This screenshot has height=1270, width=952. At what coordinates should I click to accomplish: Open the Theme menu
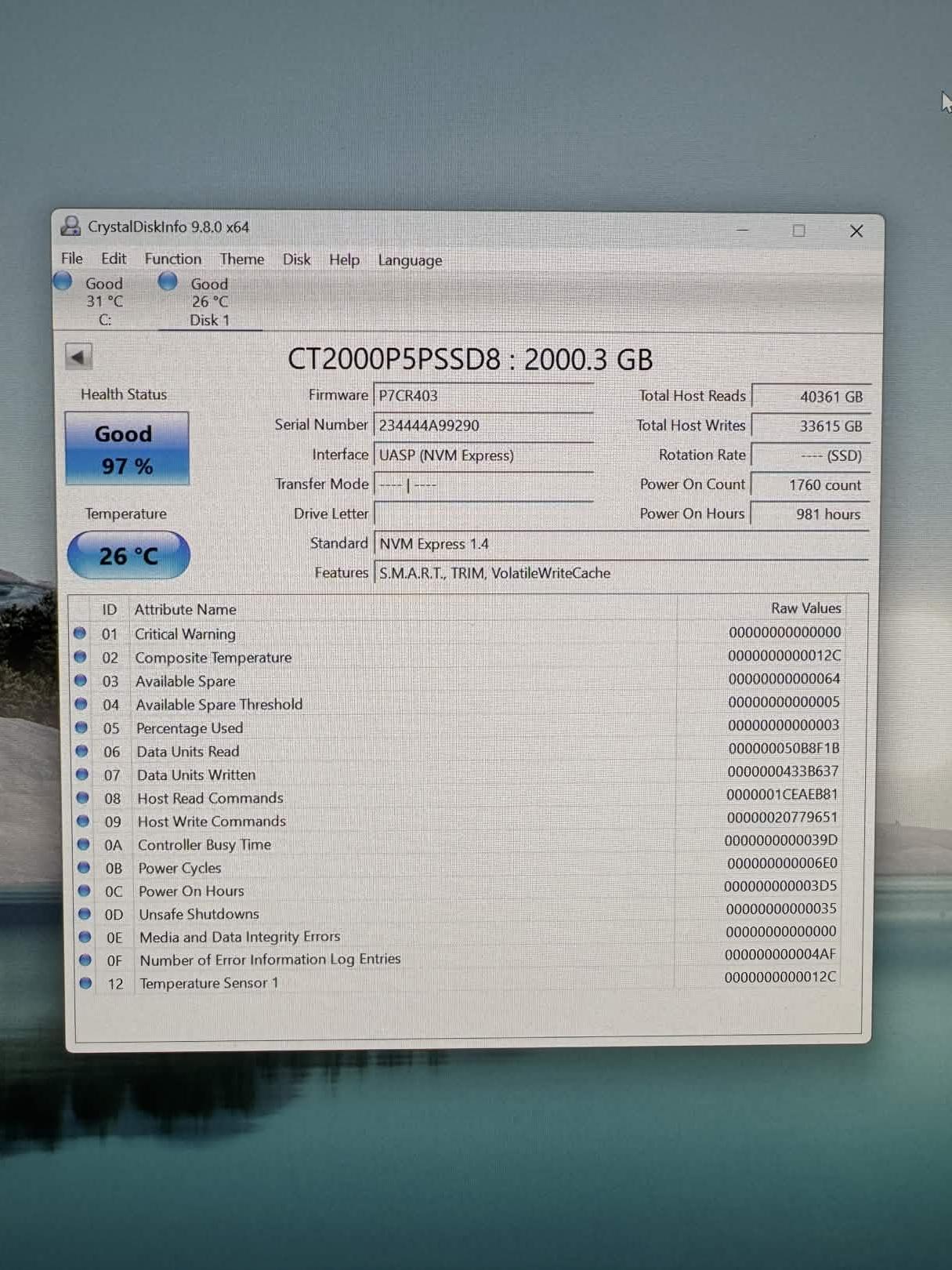241,259
